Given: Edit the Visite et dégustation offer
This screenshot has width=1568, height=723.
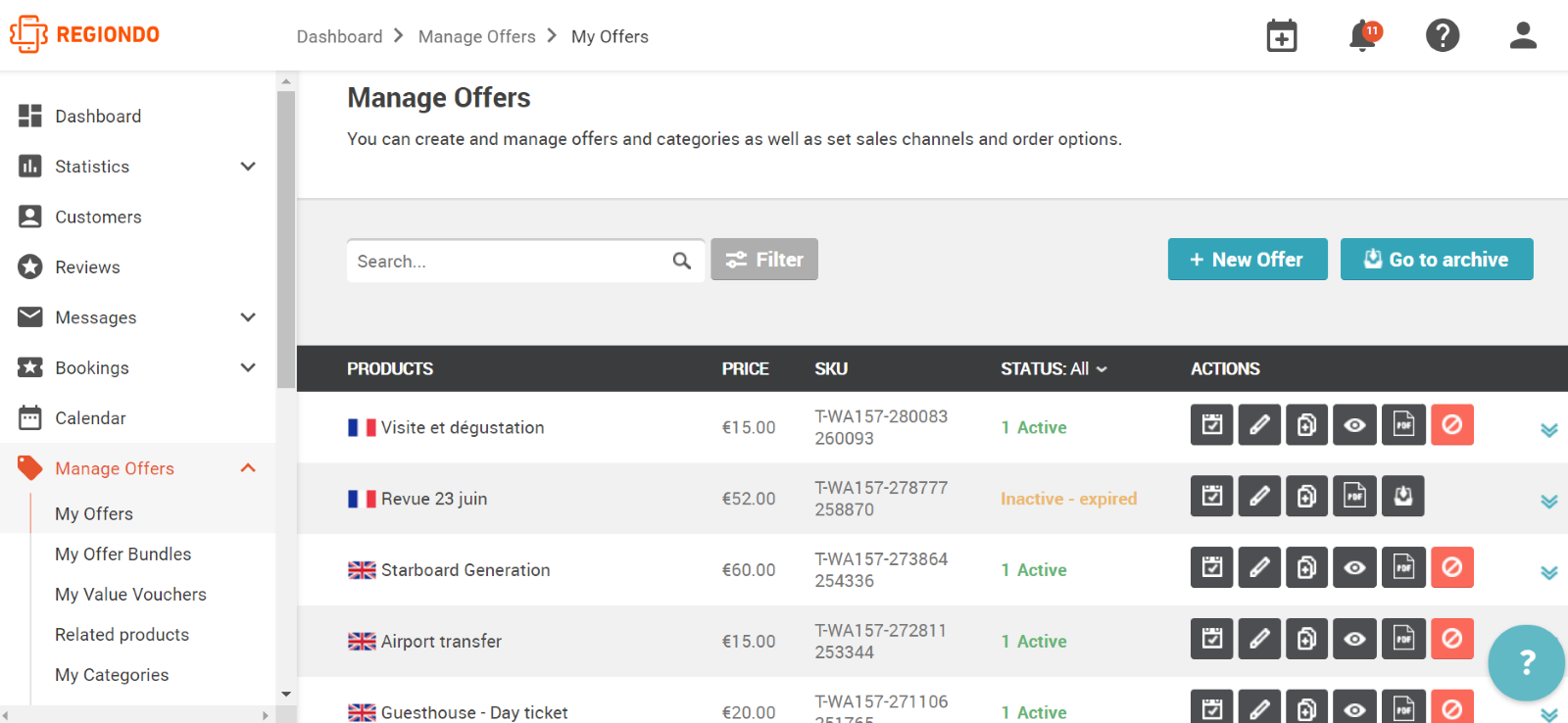Looking at the screenshot, I should pos(1259,425).
